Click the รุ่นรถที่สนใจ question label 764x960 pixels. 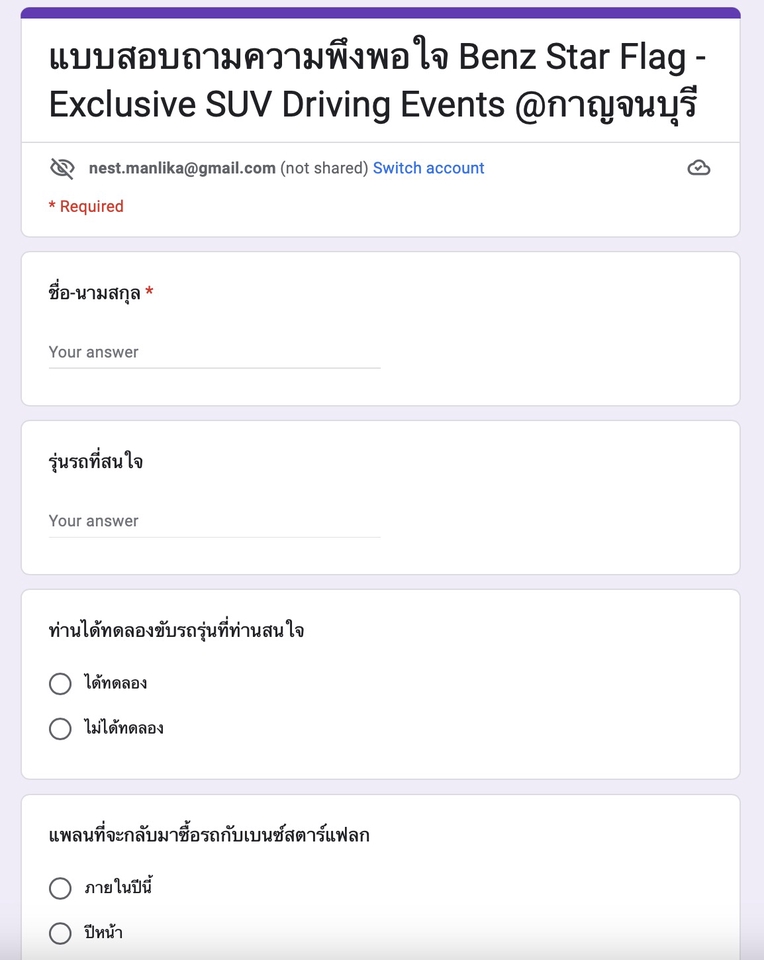[x=96, y=461]
